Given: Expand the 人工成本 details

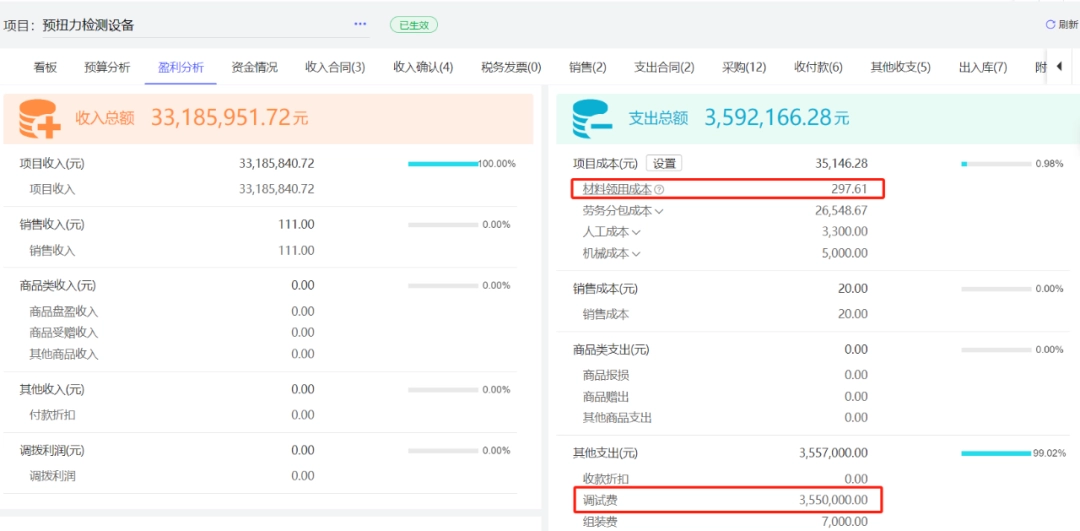Looking at the screenshot, I should click(x=636, y=232).
